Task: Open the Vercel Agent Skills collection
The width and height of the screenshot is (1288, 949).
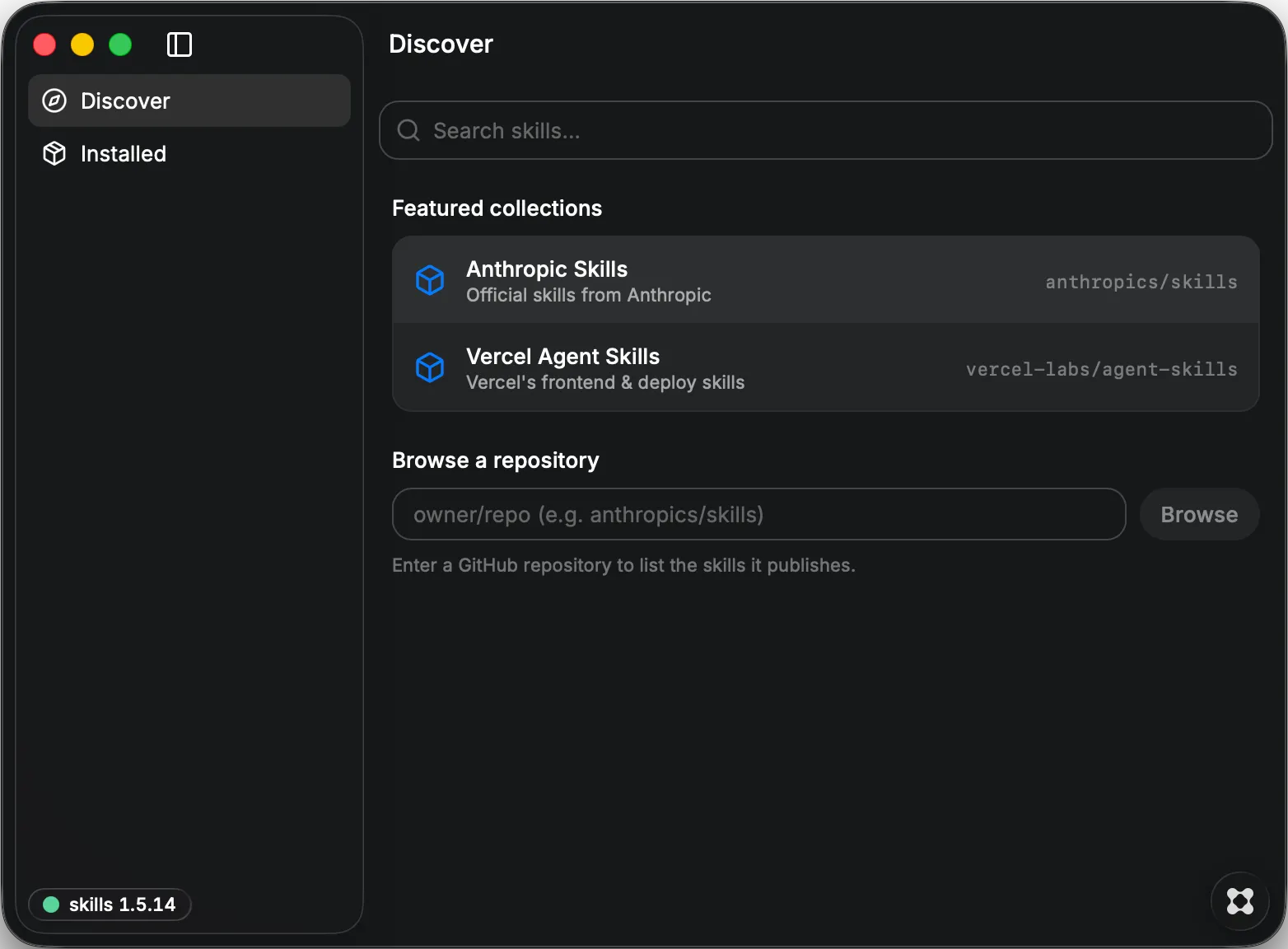Action: point(826,367)
